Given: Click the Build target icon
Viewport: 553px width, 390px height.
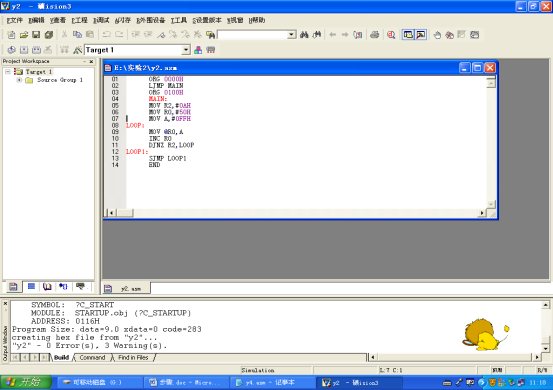Looking at the screenshot, I should (x=24, y=50).
